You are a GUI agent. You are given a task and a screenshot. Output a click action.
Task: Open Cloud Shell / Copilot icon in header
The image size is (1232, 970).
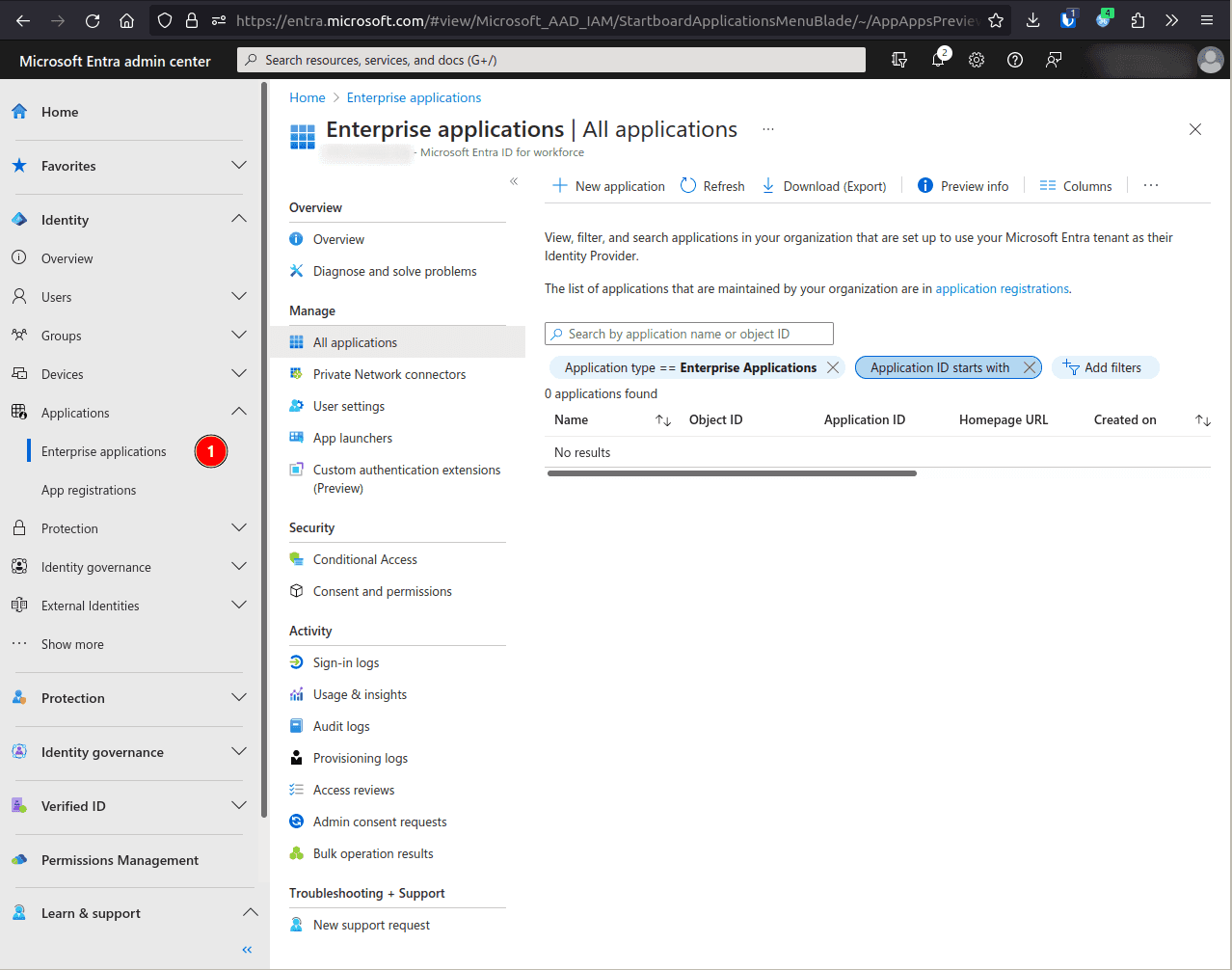click(x=899, y=60)
